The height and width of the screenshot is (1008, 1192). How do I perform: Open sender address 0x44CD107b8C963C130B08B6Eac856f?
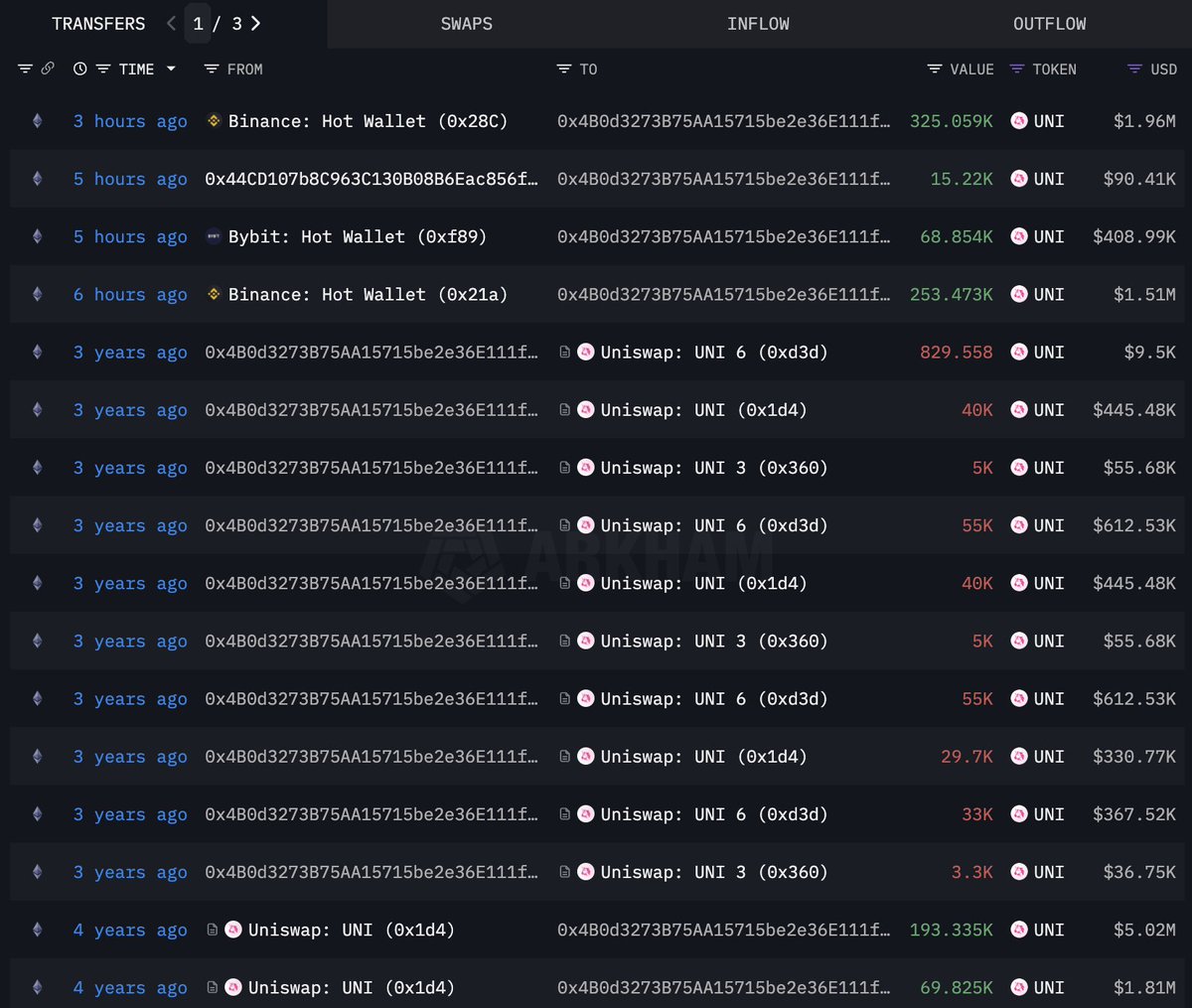pos(372,180)
